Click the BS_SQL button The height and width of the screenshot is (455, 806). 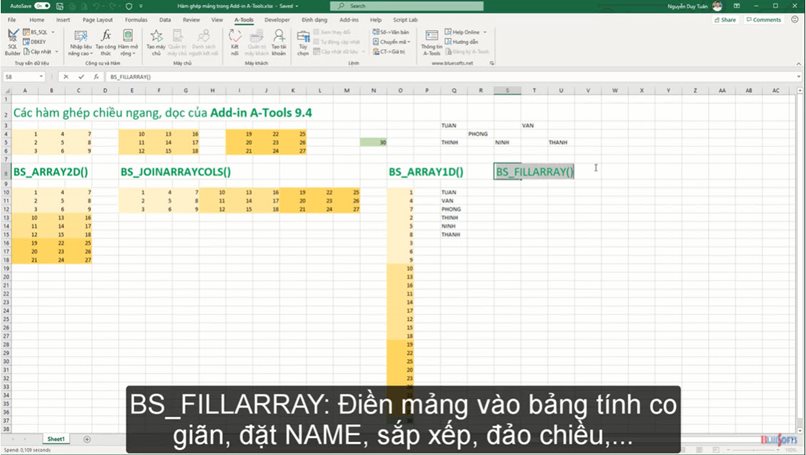pos(35,32)
